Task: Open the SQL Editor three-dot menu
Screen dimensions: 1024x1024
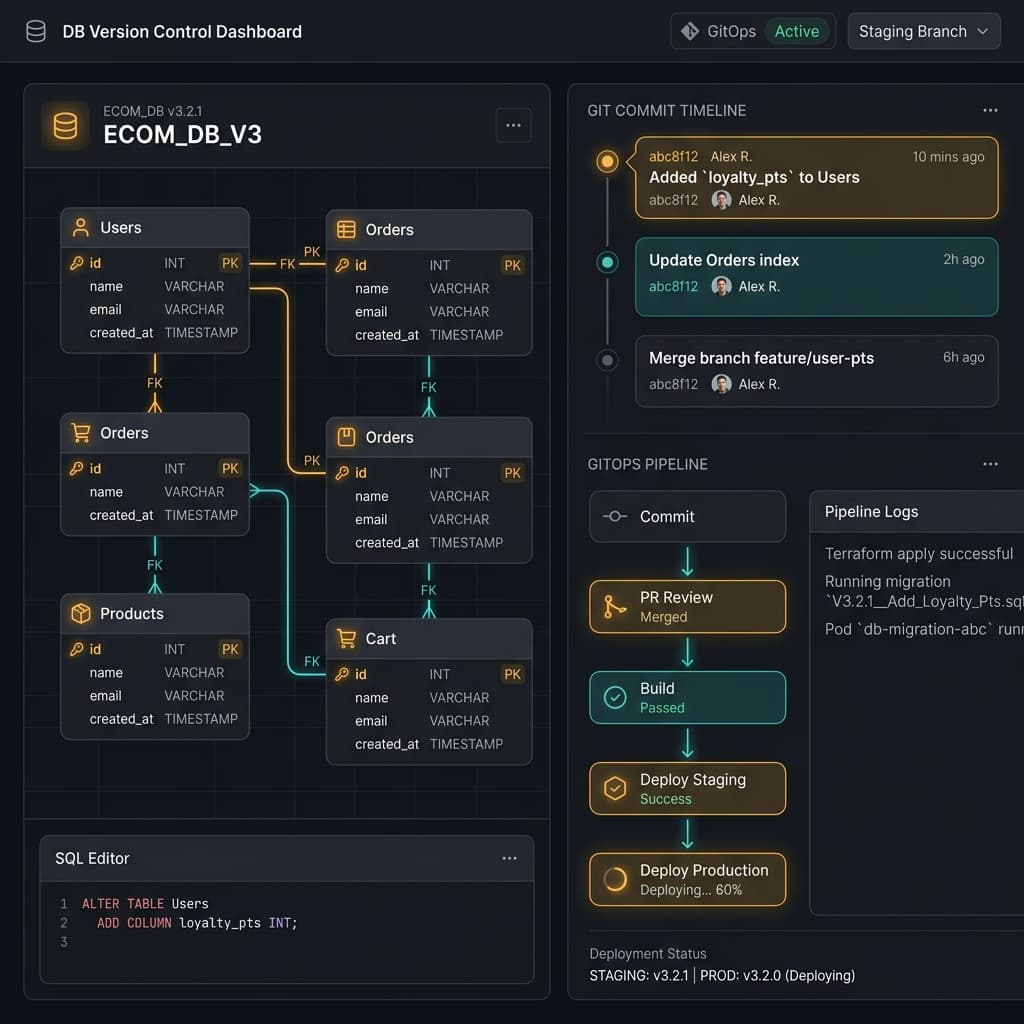Action: pos(509,858)
